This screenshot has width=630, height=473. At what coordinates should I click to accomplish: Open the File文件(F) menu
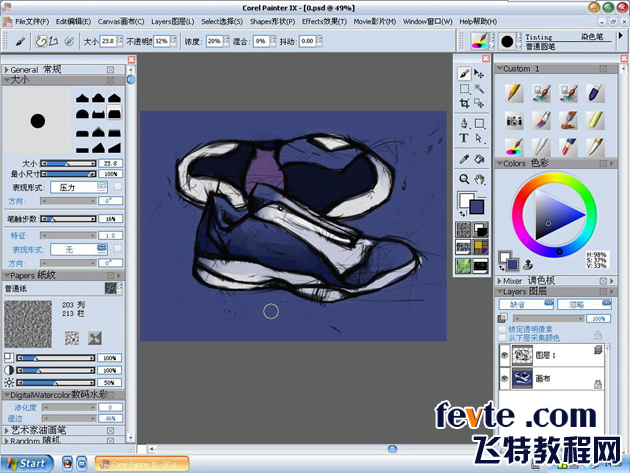click(32, 21)
